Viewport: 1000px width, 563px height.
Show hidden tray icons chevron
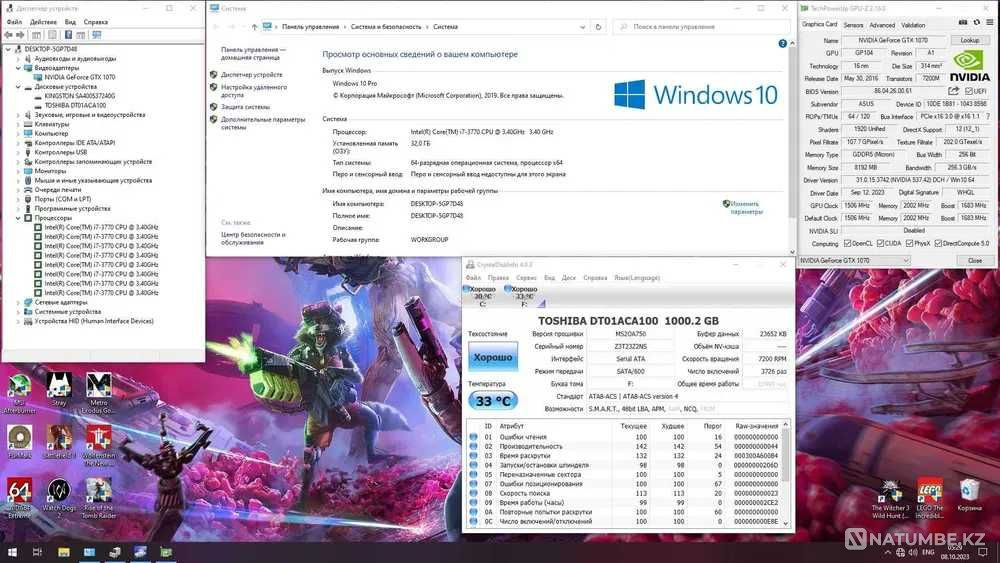(887, 552)
